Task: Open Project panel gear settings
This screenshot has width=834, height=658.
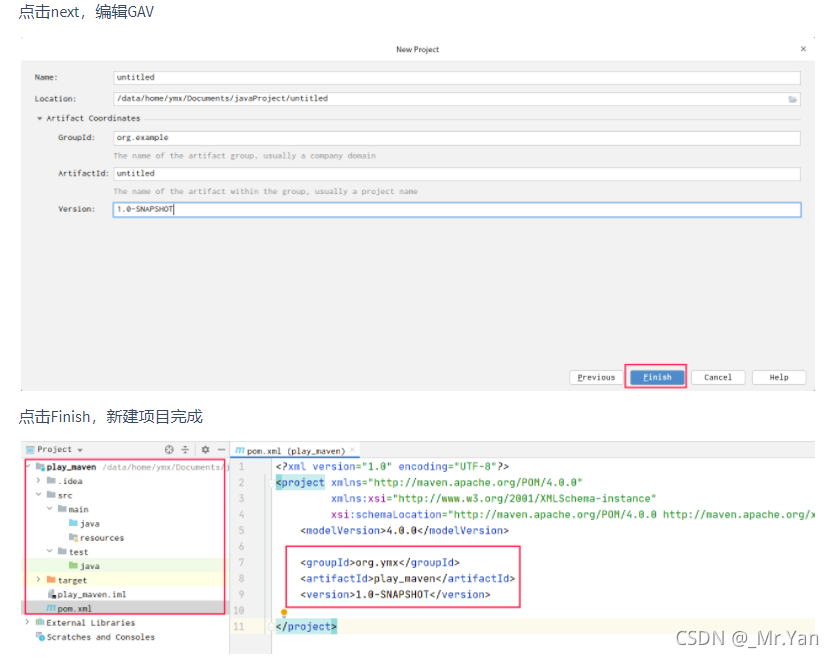Action: click(x=205, y=449)
